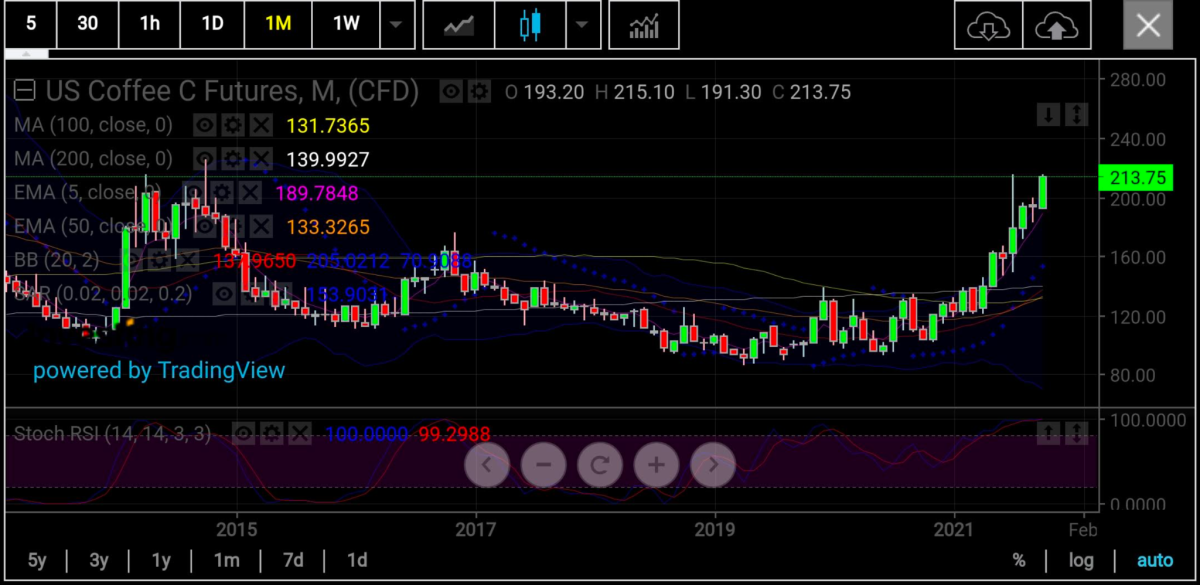Select the 1D interval
Image resolution: width=1200 pixels, height=585 pixels.
click(213, 25)
